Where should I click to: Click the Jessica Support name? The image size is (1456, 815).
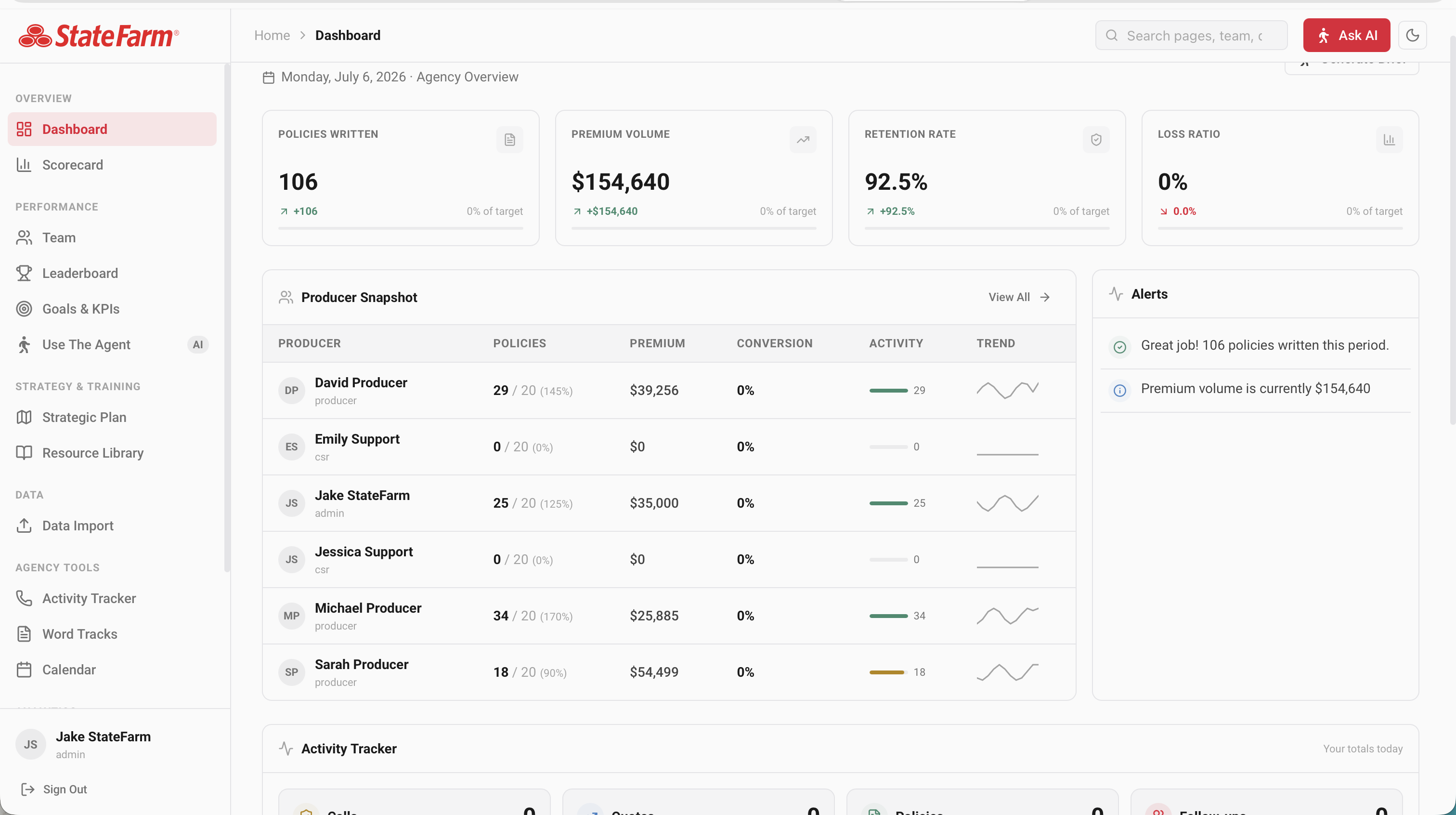364,552
